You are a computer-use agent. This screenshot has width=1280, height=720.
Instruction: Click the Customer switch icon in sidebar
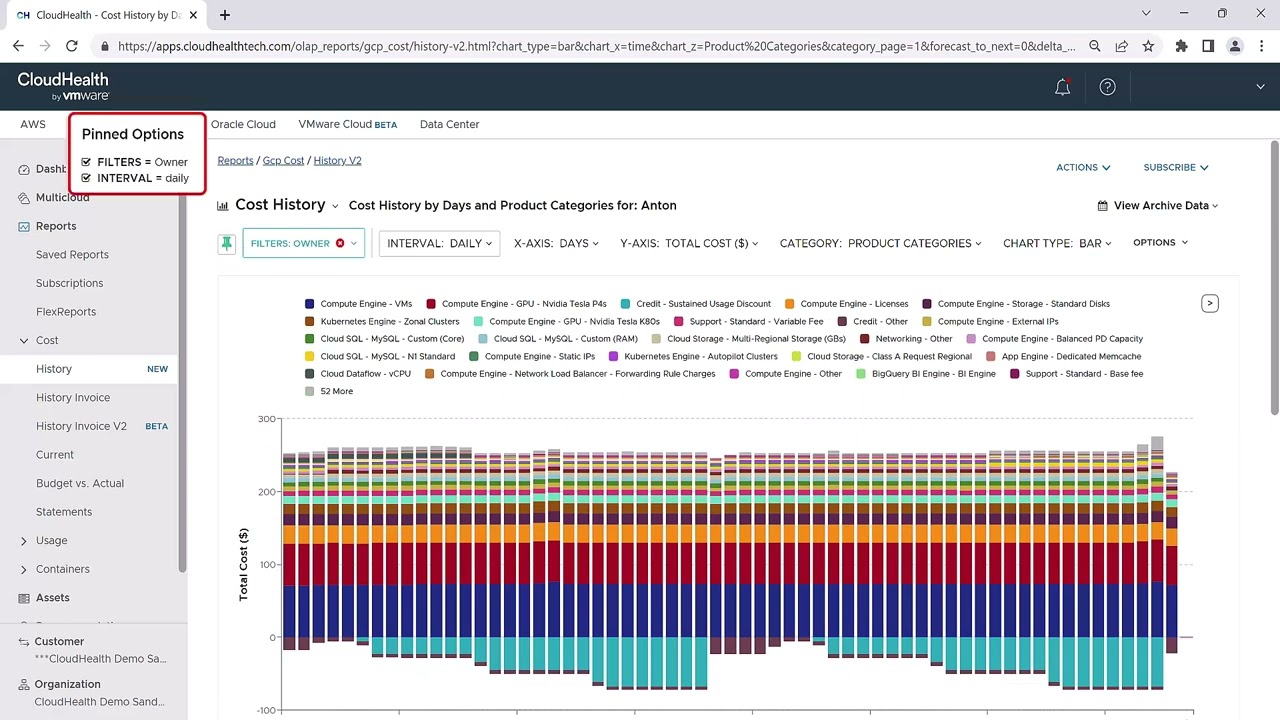24,641
